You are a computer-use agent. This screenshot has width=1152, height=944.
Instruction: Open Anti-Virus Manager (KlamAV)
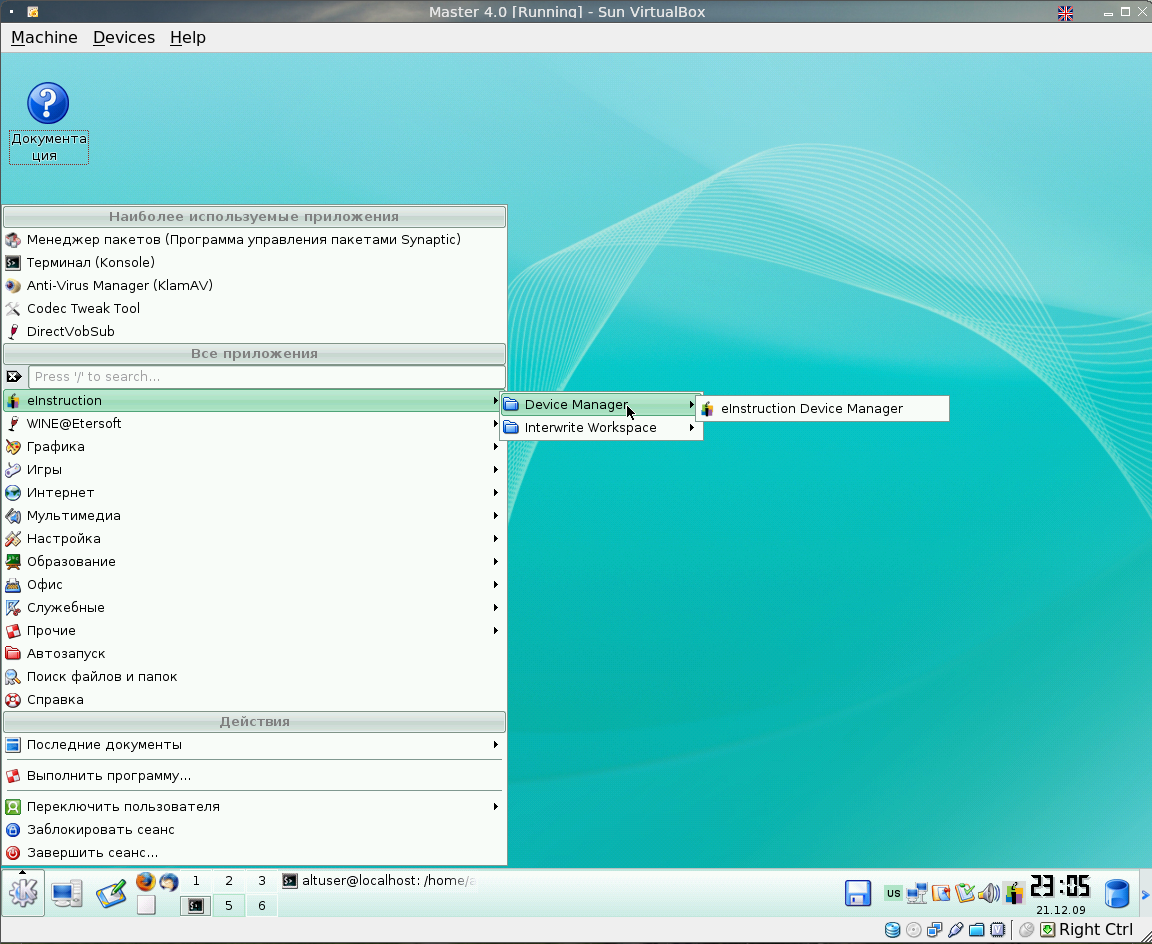254,286
